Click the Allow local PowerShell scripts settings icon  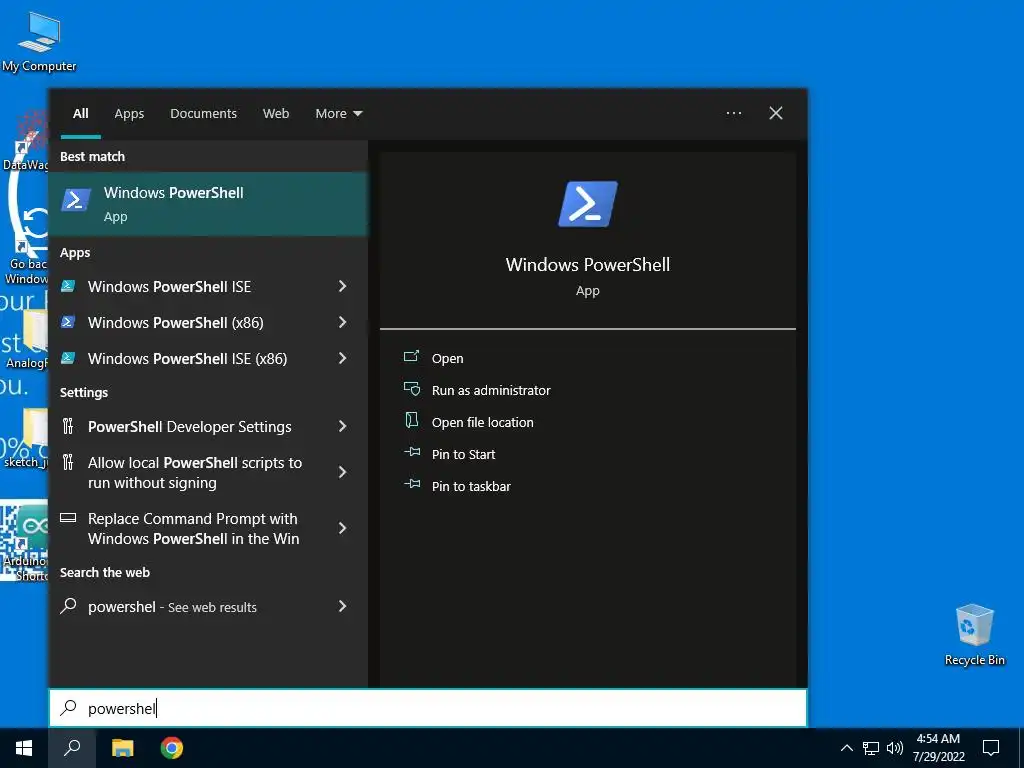(x=68, y=462)
